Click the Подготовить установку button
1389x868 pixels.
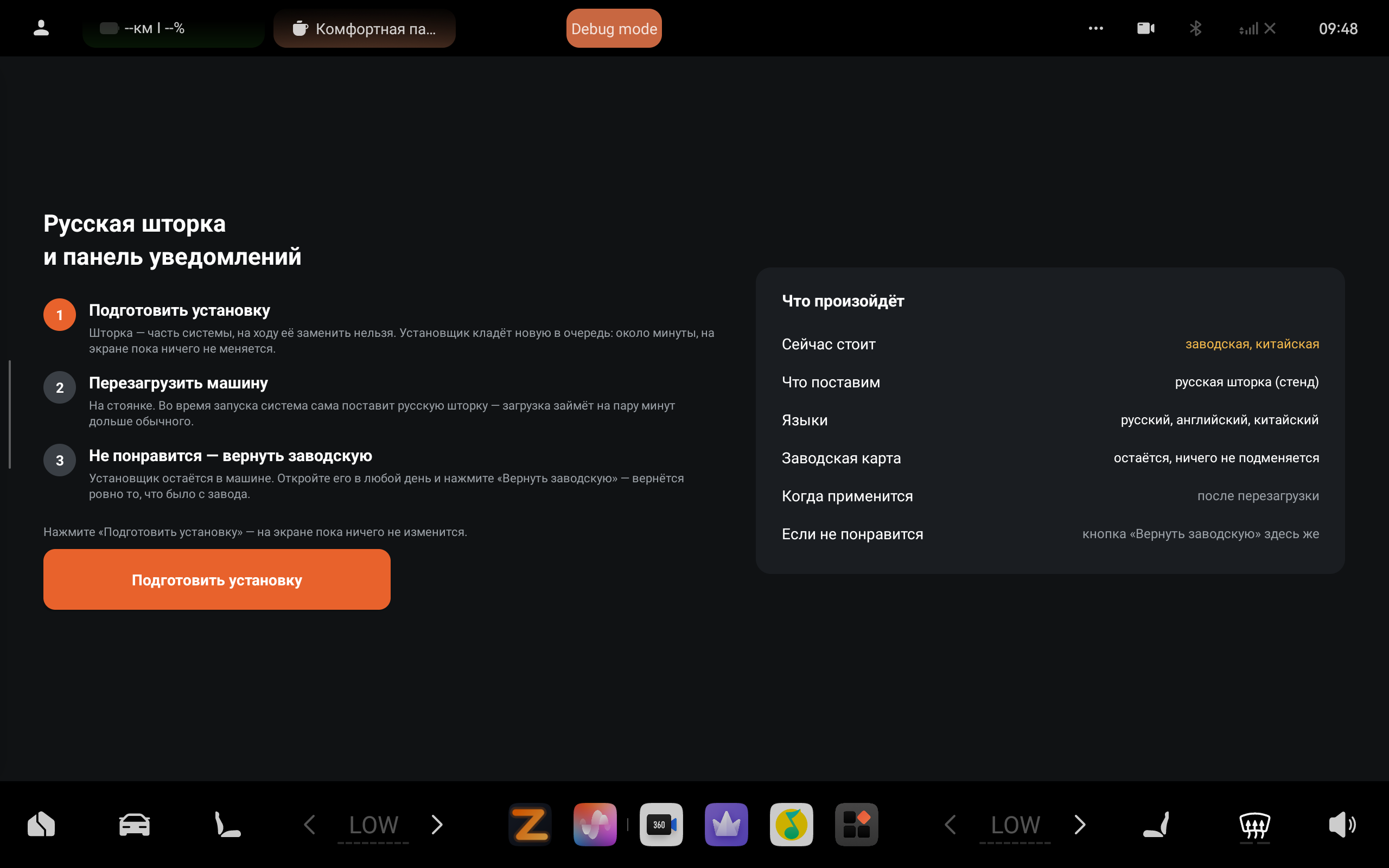[217, 579]
